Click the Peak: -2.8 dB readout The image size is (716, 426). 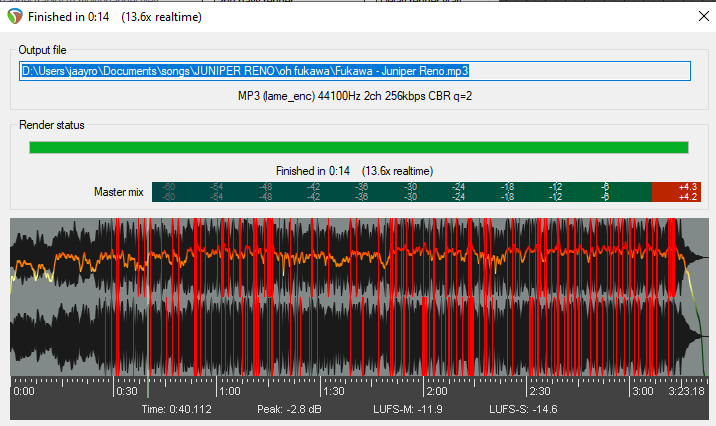pos(289,409)
